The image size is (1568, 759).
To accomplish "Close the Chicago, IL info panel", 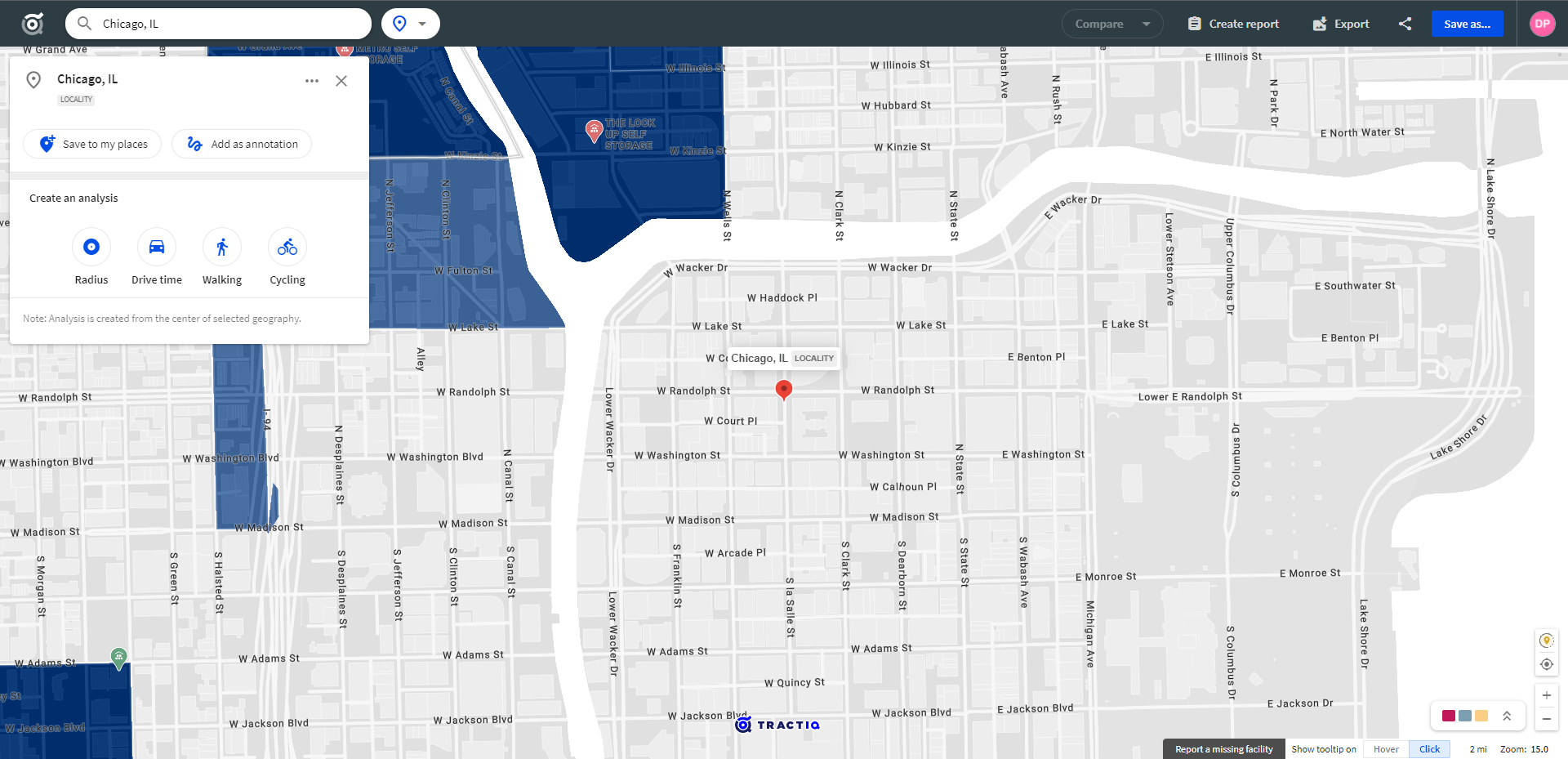I will (341, 81).
